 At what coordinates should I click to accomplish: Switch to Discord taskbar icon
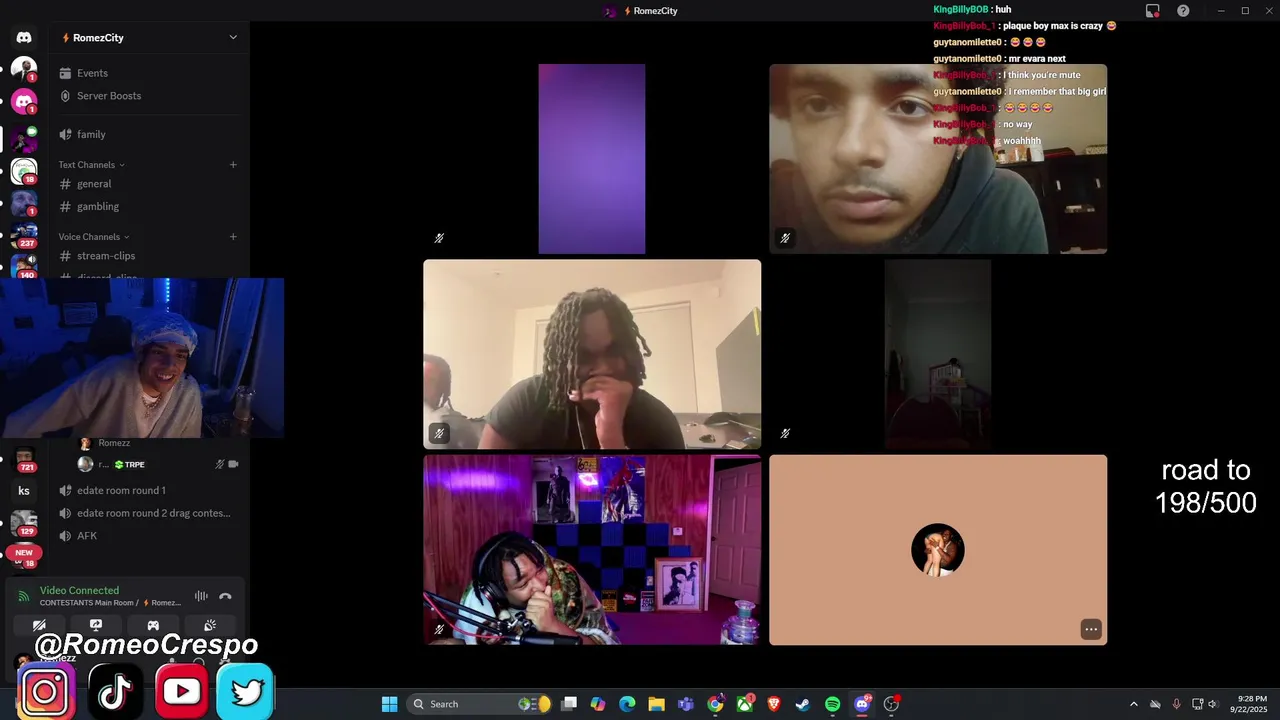point(862,704)
